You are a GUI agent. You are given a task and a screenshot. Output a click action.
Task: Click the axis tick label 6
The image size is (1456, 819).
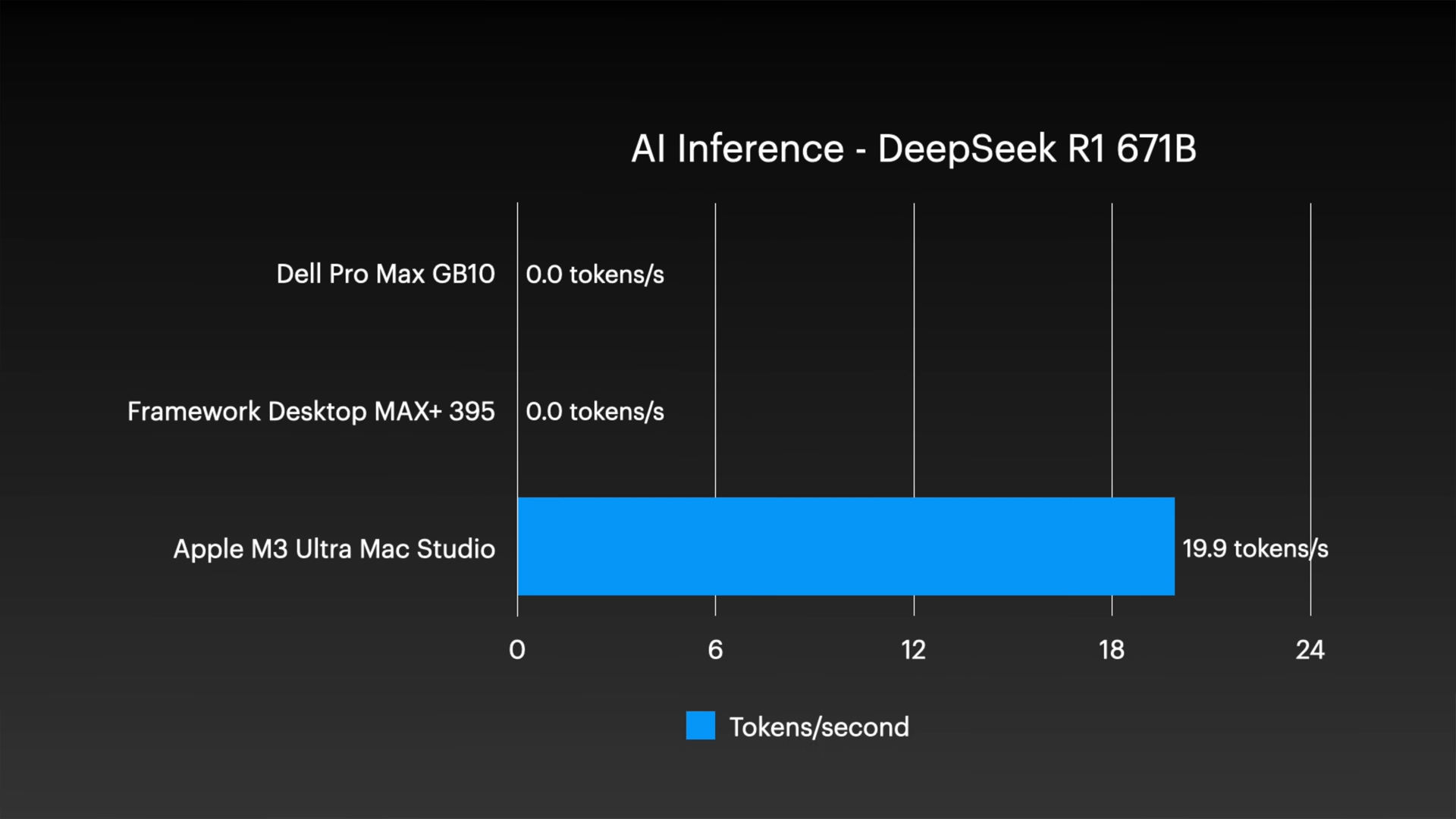(715, 650)
